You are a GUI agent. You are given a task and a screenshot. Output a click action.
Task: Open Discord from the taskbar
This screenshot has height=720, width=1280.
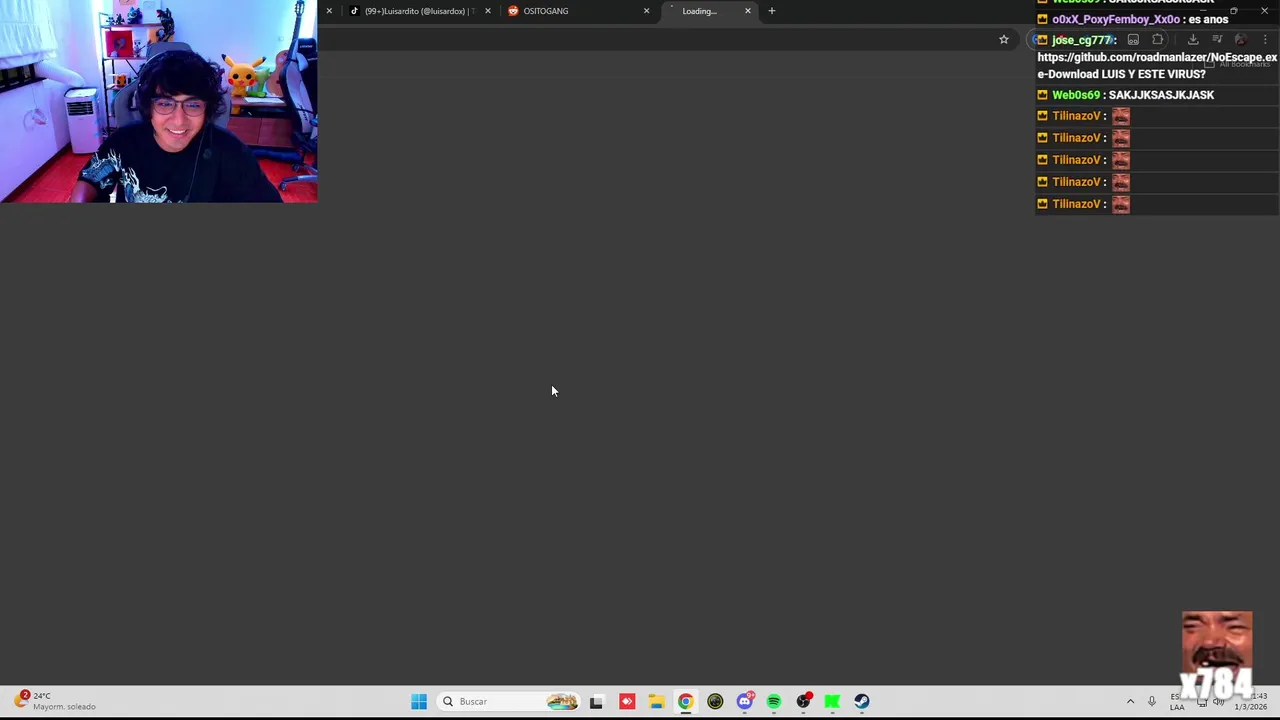744,701
